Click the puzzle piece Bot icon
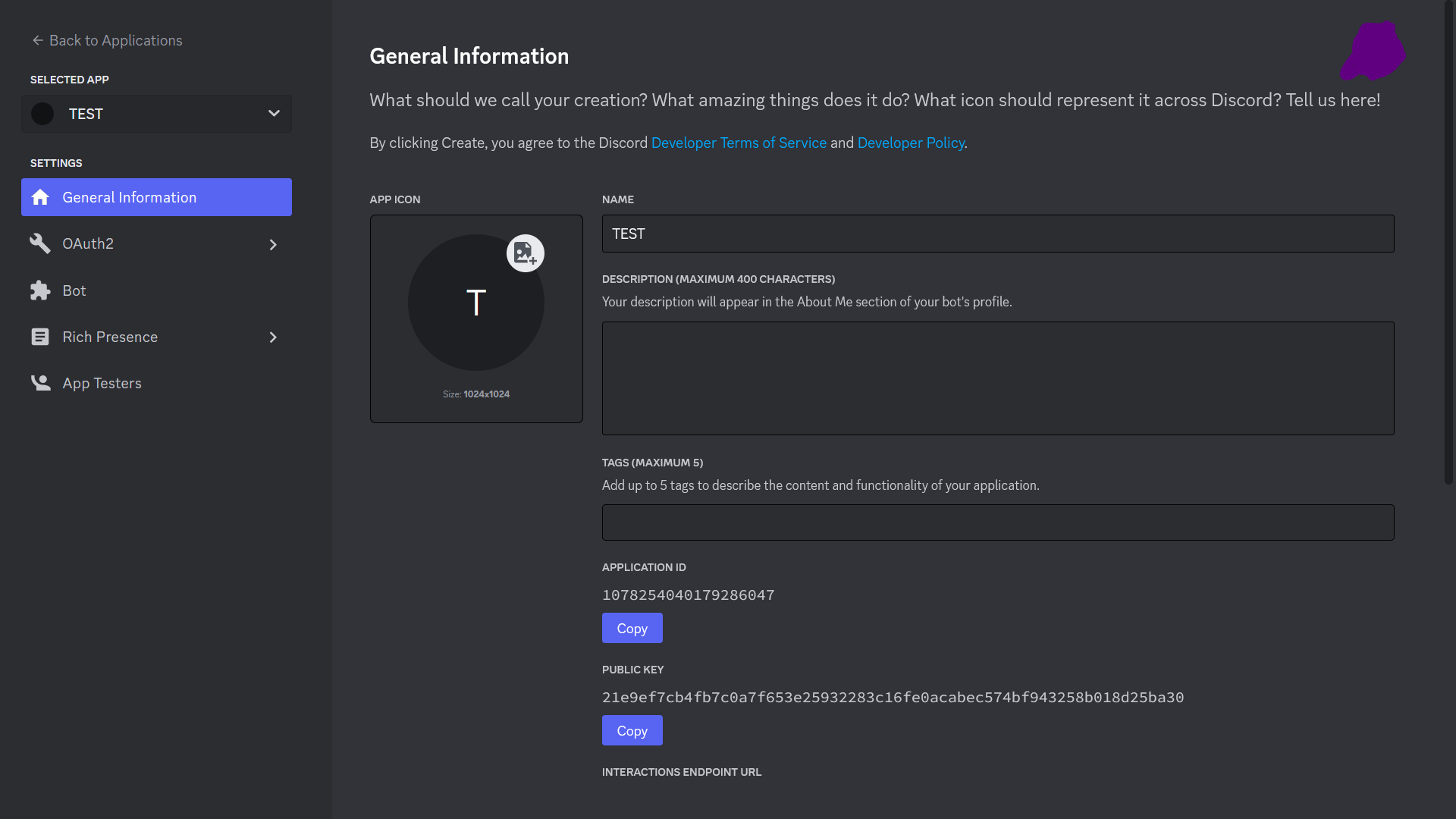 pyautogui.click(x=40, y=290)
